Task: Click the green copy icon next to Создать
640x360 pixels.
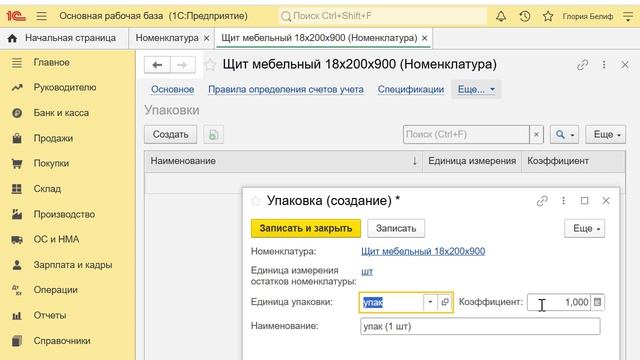Action: pos(213,134)
